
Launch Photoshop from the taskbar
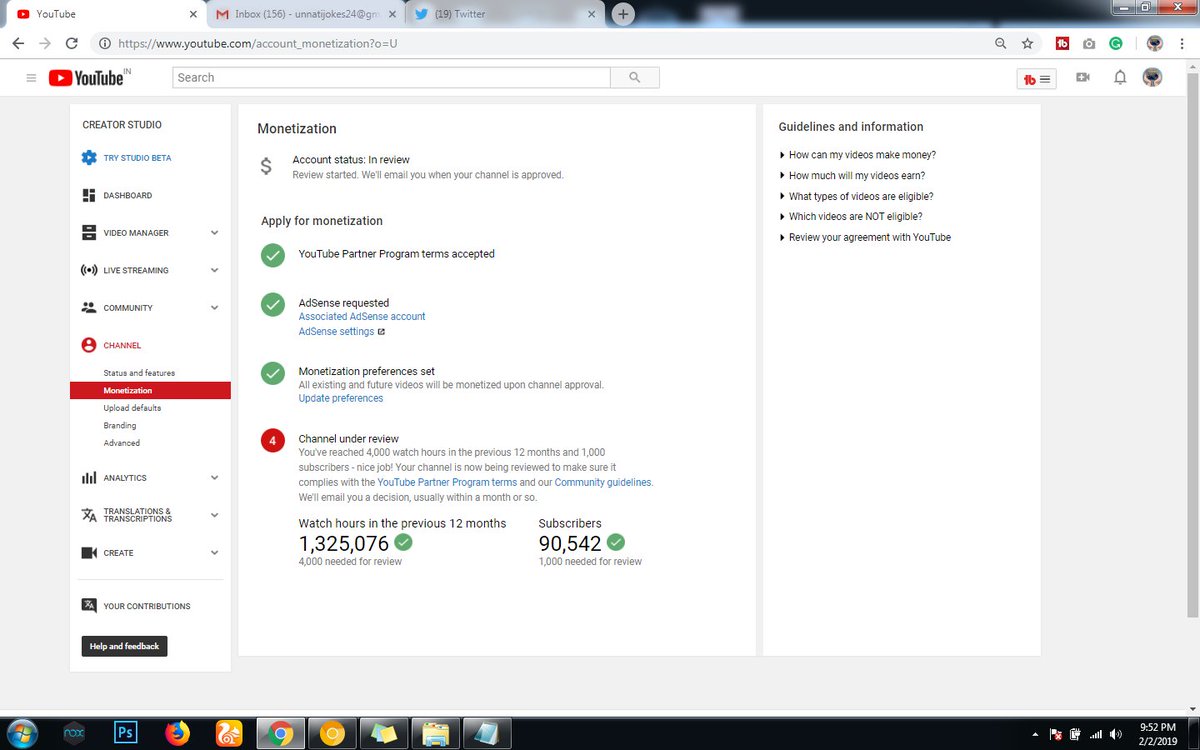tap(126, 732)
